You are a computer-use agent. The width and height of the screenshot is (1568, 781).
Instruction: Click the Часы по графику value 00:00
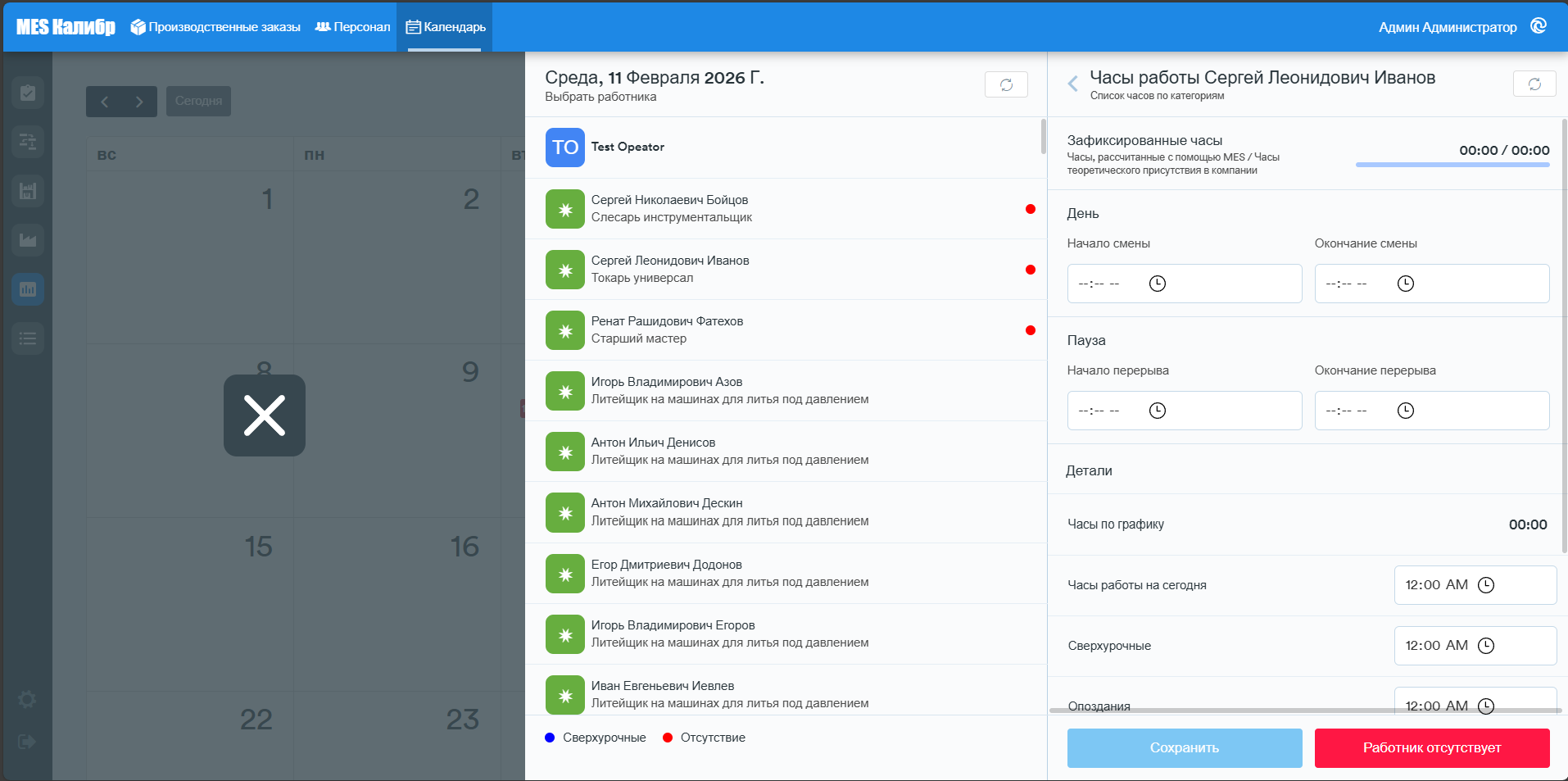(x=1528, y=524)
